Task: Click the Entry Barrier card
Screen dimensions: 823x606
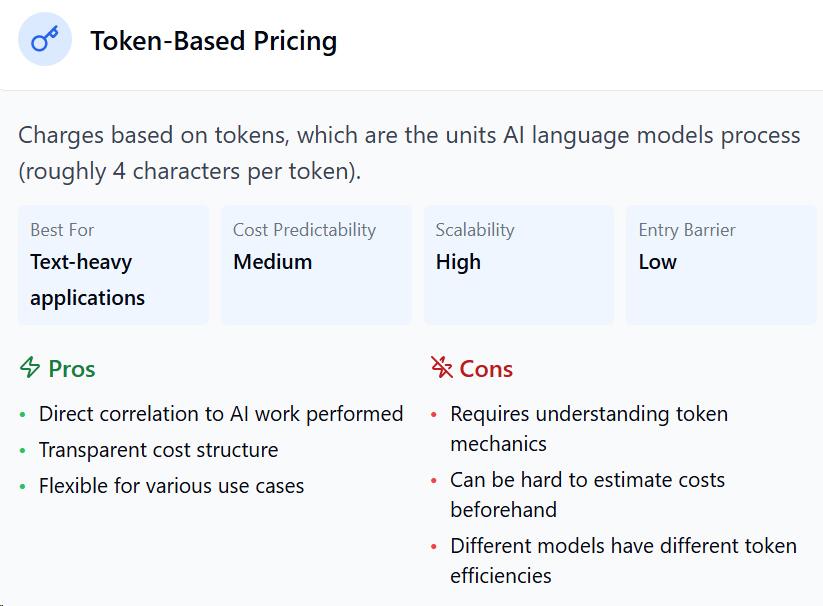Action: (721, 265)
